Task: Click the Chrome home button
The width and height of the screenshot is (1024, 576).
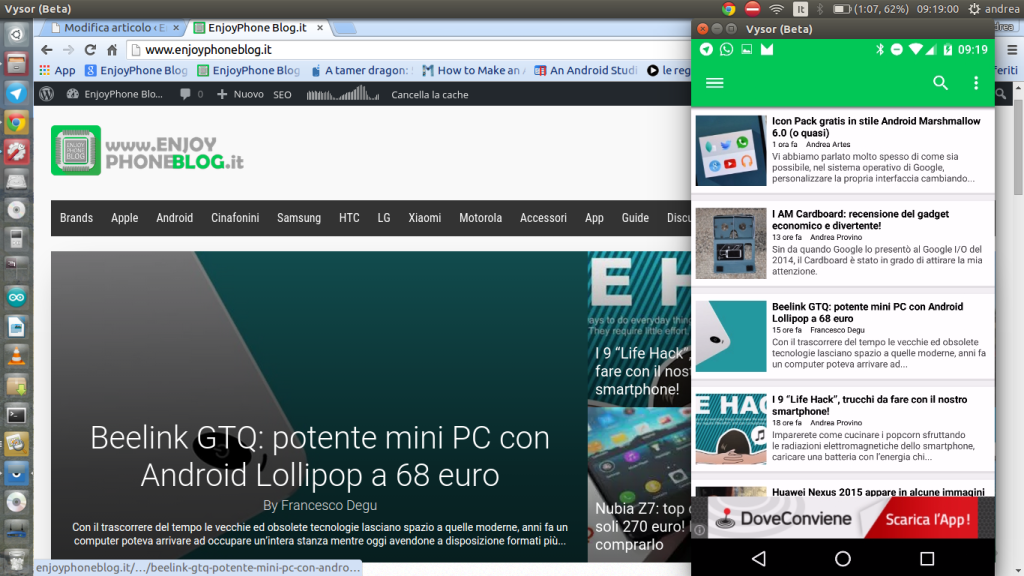Action: click(112, 50)
